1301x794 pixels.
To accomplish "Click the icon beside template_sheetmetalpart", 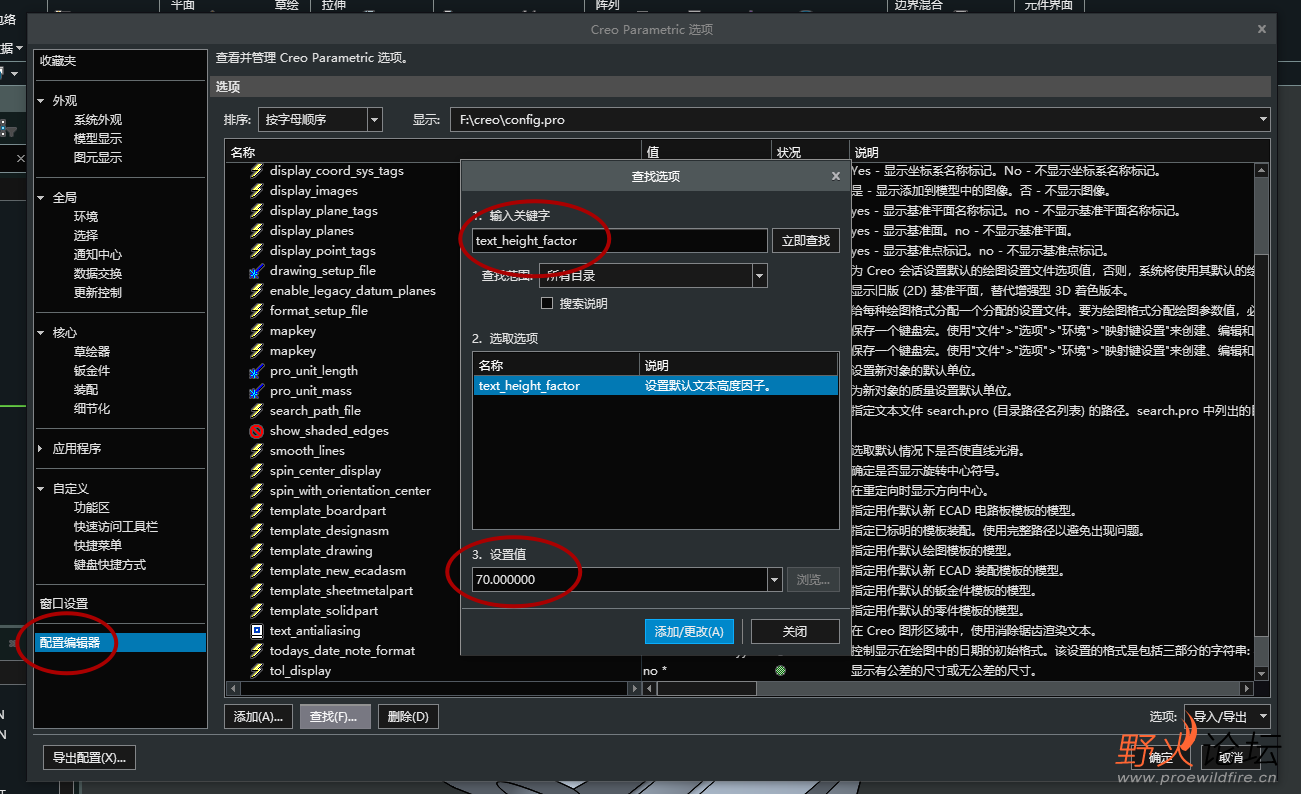I will click(257, 591).
